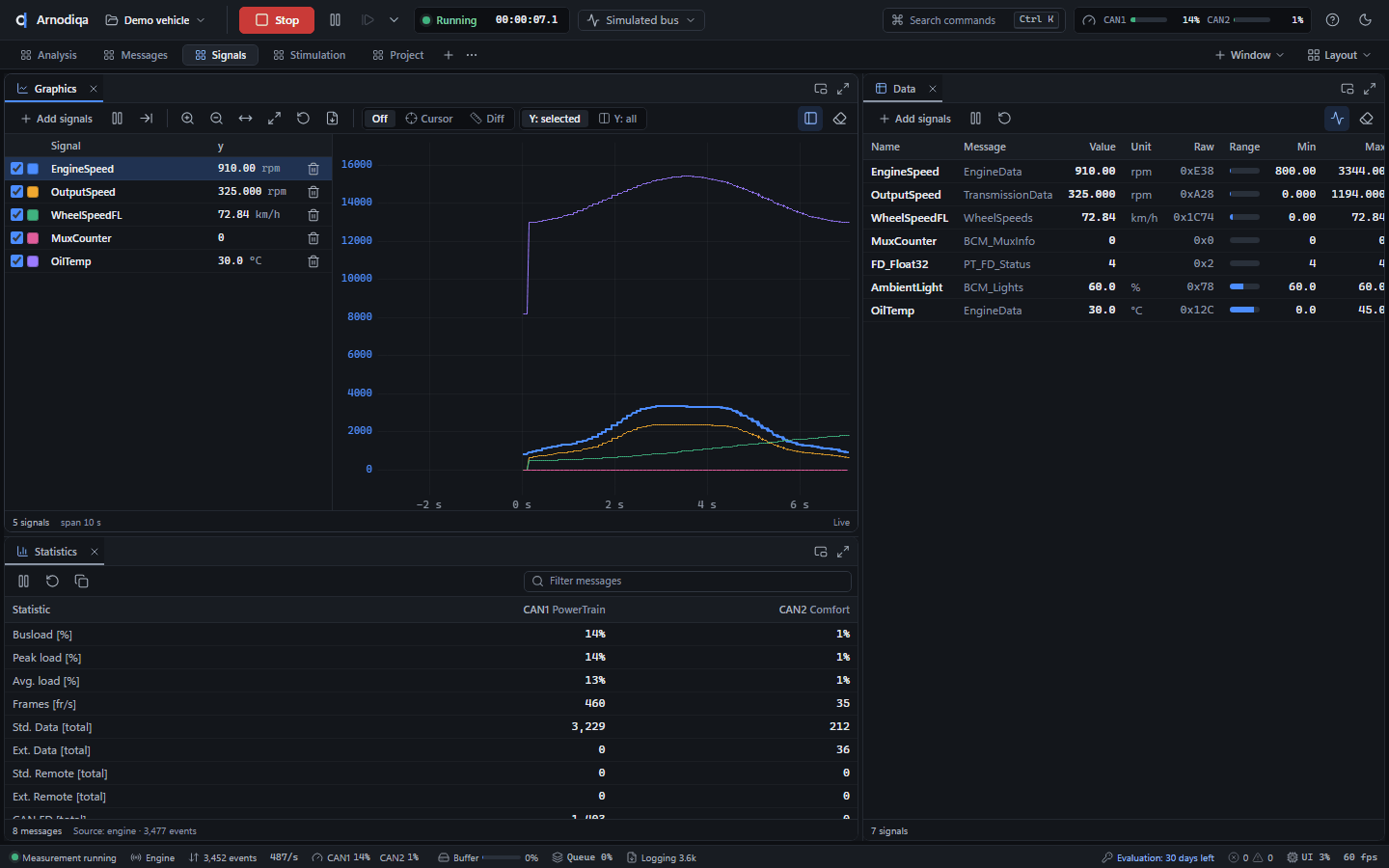Select the Diff measurement mode
Screen dimensions: 1389x868
coord(487,119)
